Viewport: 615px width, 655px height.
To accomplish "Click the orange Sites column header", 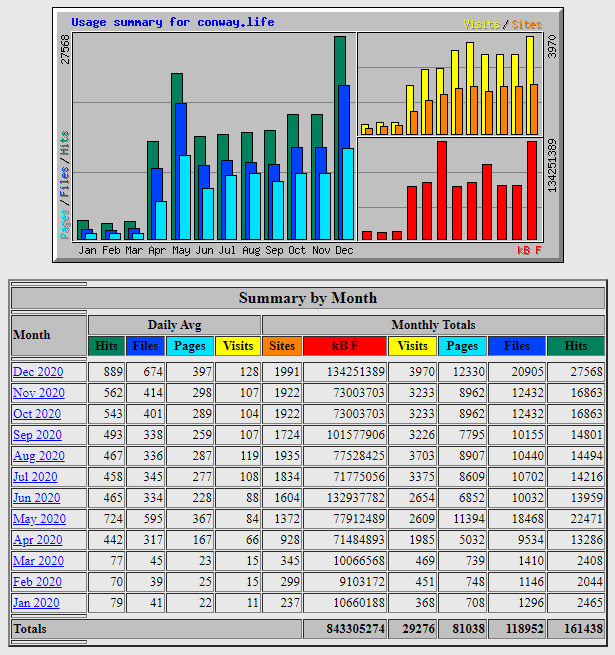I will 282,346.
